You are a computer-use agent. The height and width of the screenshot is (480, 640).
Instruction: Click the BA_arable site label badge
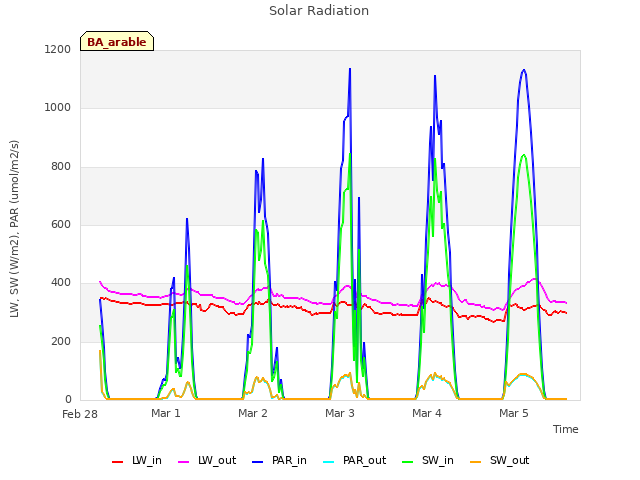click(117, 41)
